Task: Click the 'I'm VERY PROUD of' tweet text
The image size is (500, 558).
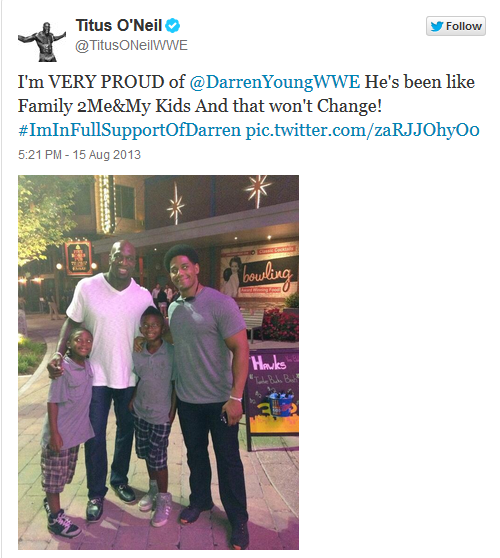Action: 101,82
